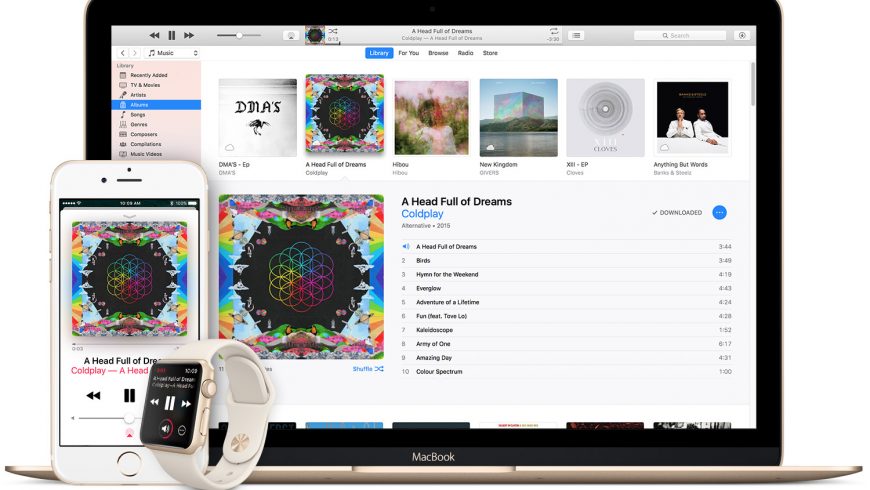Tap the rewind button on the iPhone
The image size is (870, 490).
point(93,396)
